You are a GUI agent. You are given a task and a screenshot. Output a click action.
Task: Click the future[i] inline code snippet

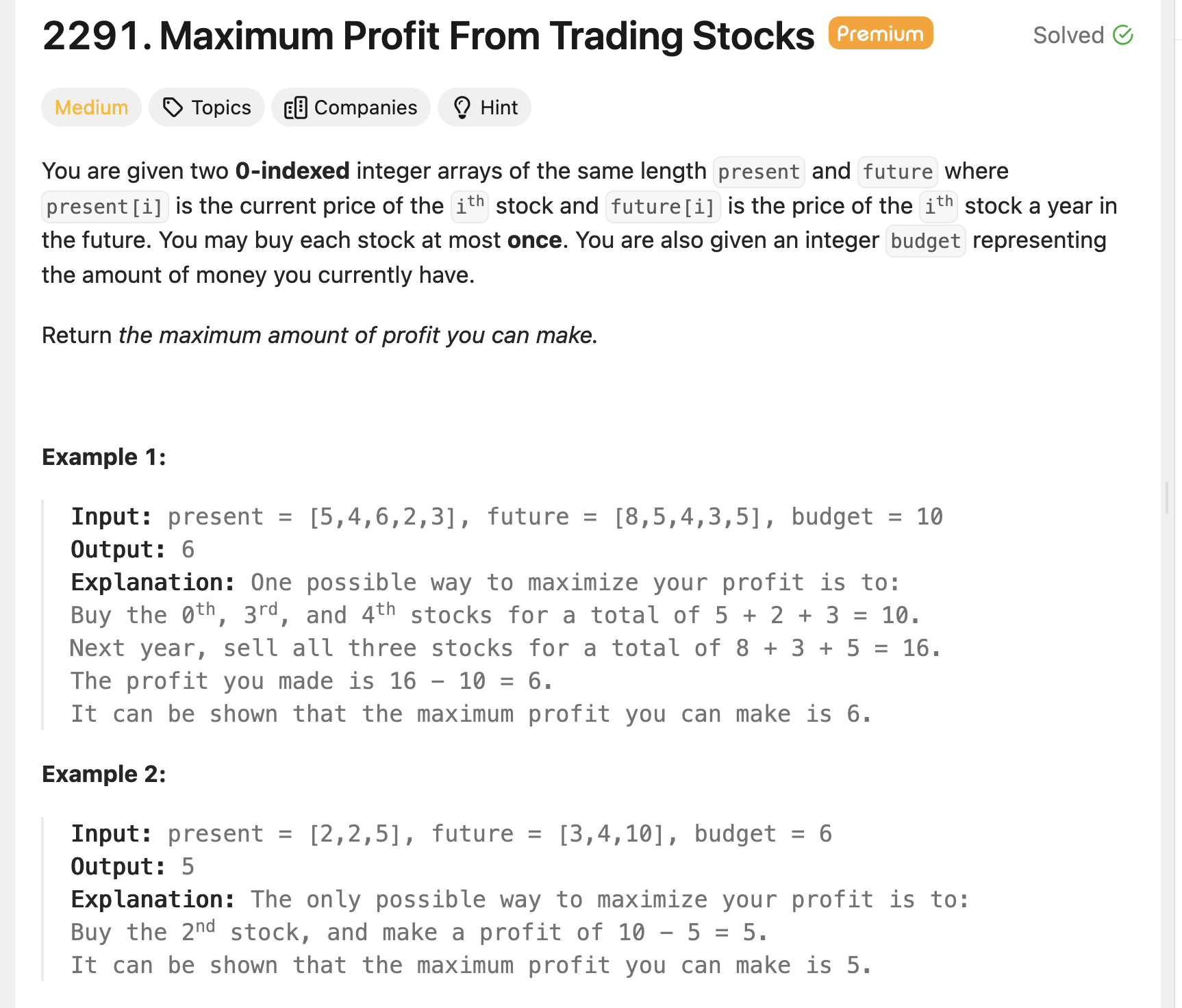[662, 206]
